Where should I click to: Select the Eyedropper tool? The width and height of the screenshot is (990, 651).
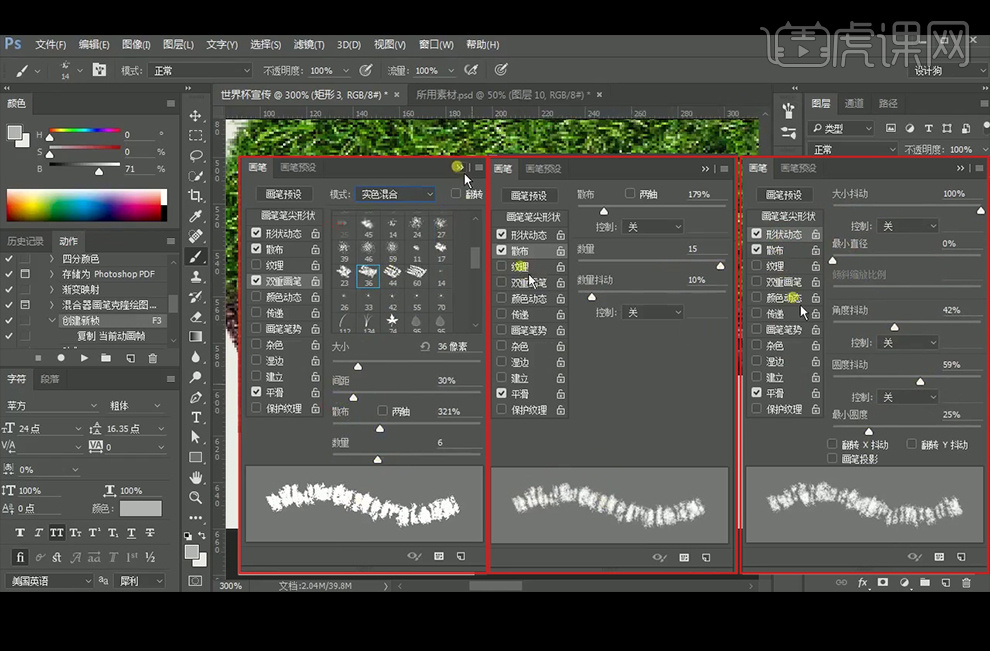196,216
